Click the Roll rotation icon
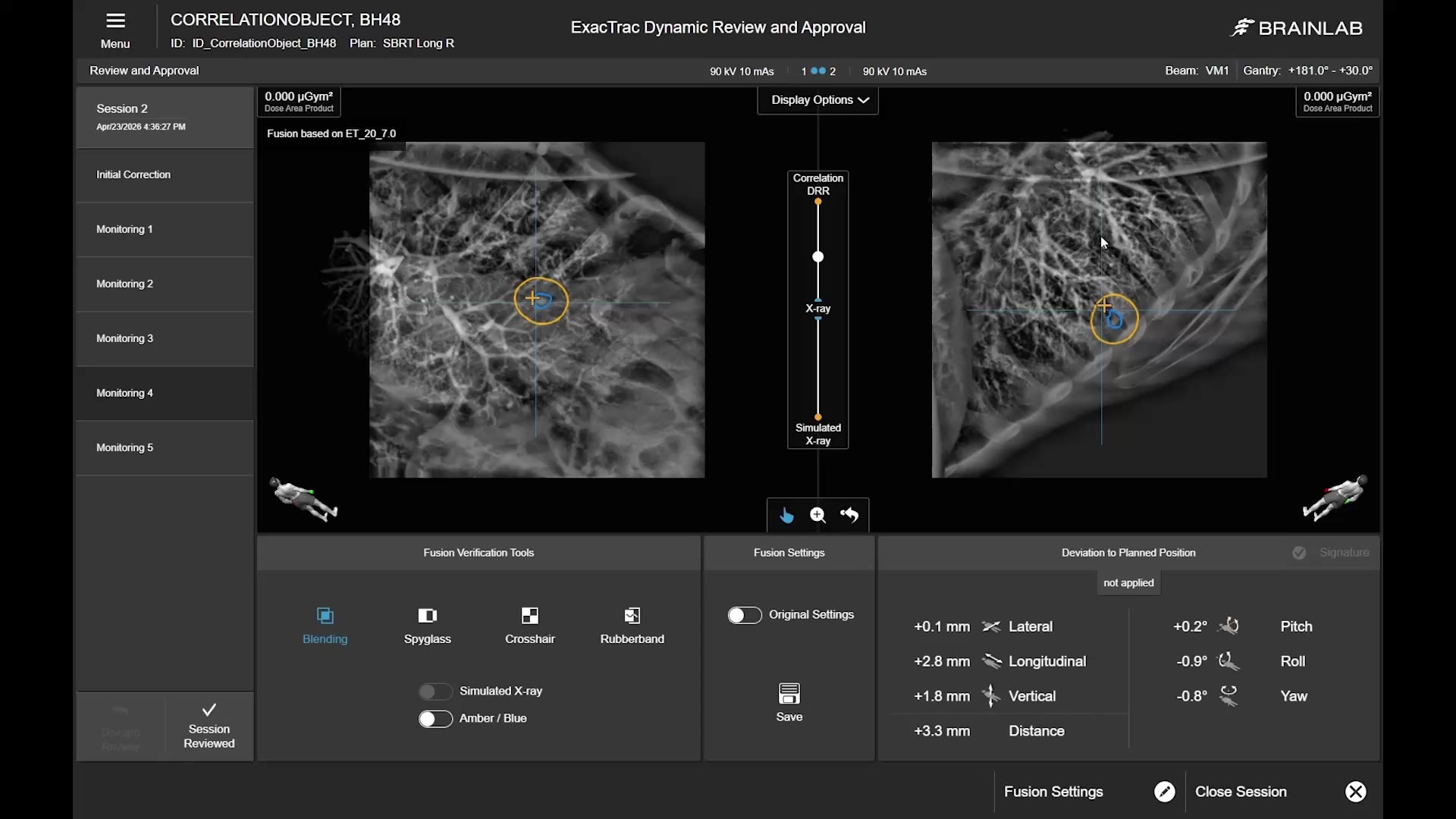This screenshot has height=819, width=1456. 1228,661
